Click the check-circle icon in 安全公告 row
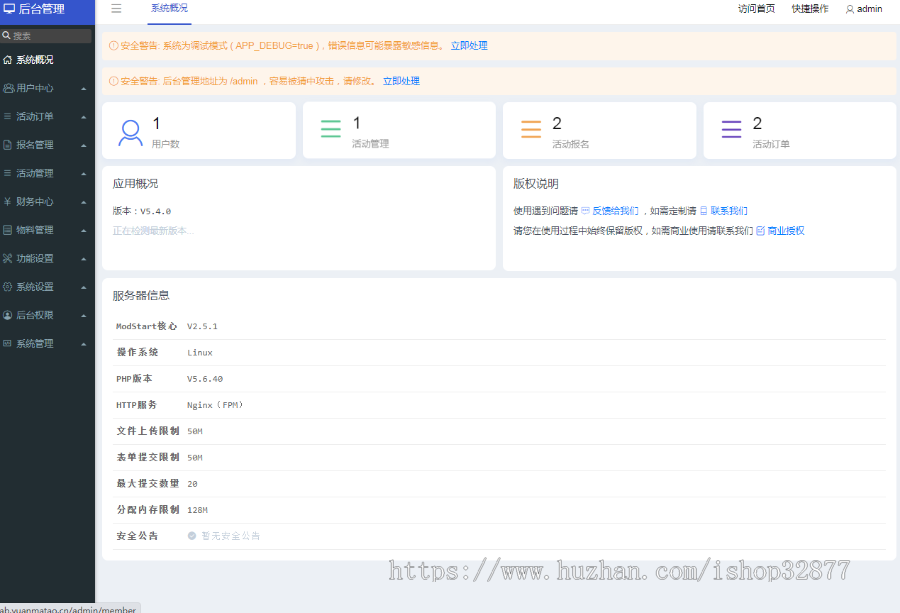900x613 pixels. (192, 536)
